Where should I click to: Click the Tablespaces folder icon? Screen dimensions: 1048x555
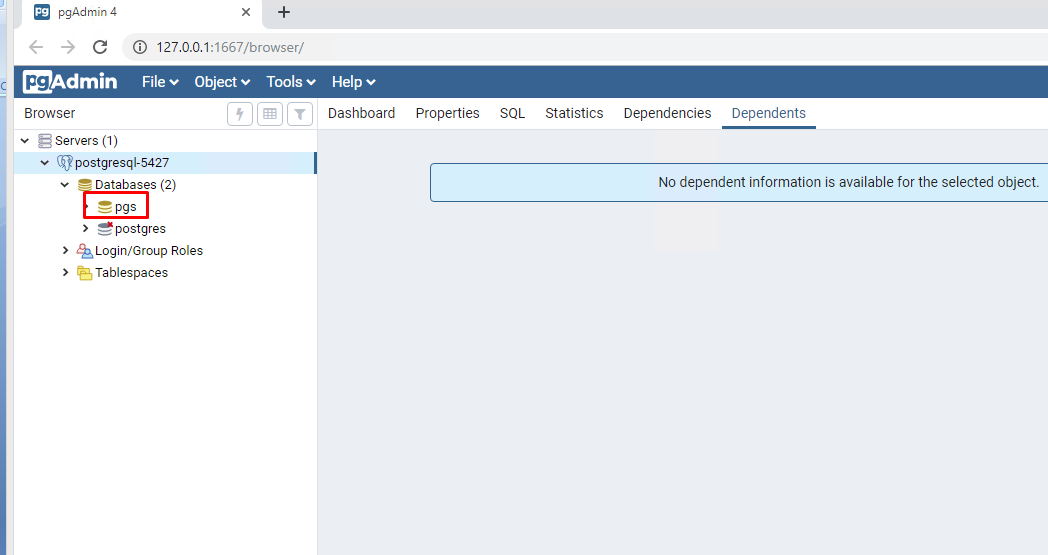pyautogui.click(x=85, y=273)
